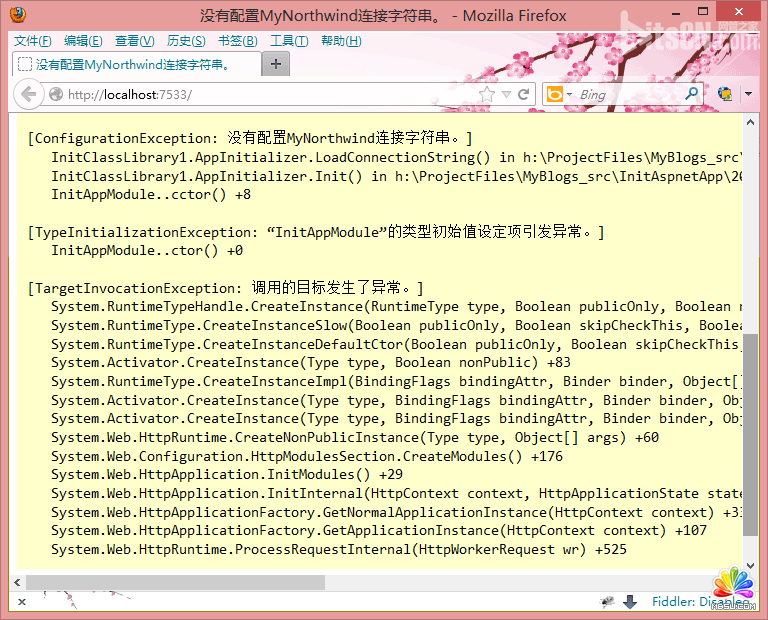The height and width of the screenshot is (620, 768).
Task: Select the 没有配置MyNorthwind连接字符串 tab
Action: point(136,64)
